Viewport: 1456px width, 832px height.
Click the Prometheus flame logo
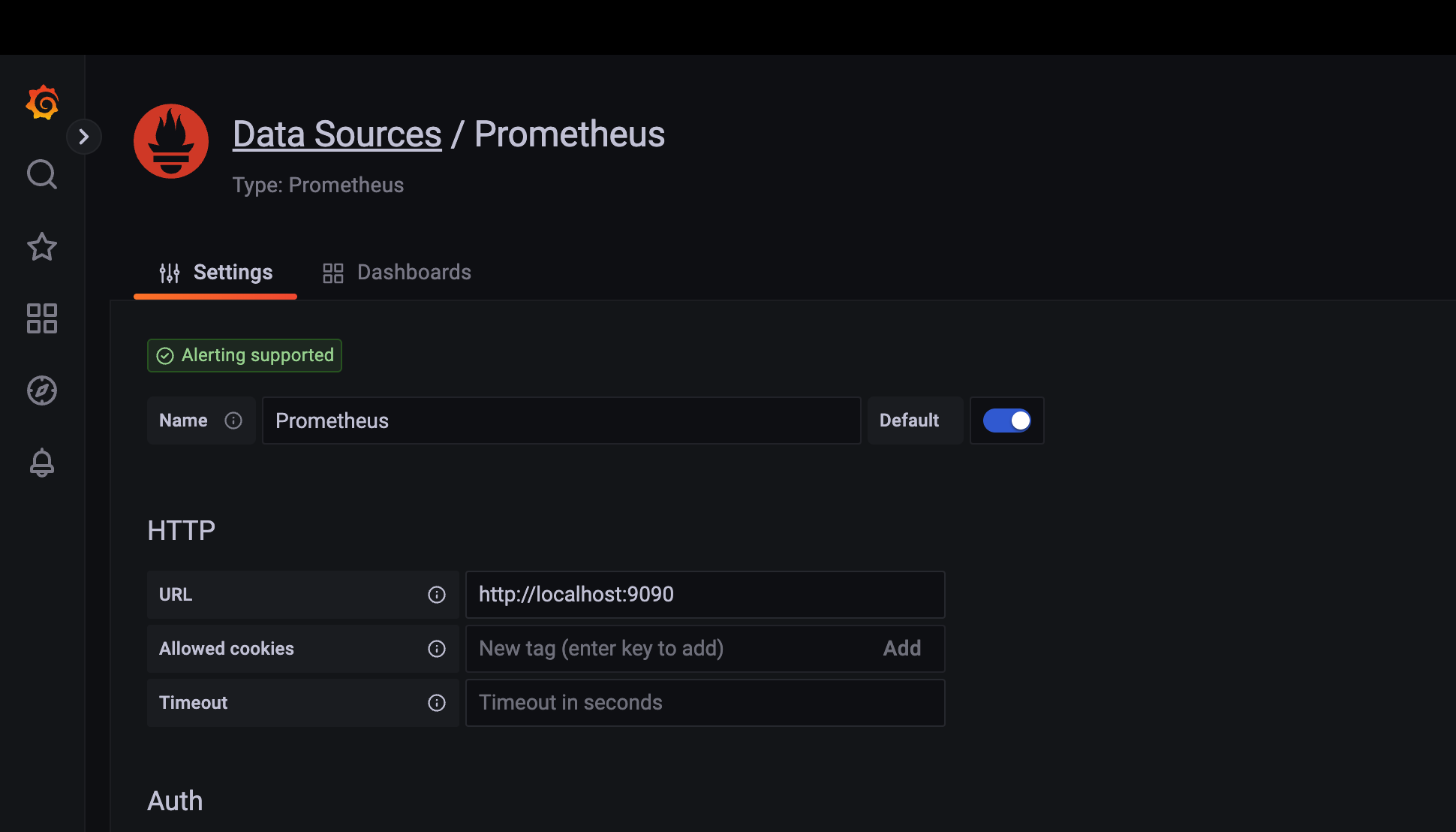[x=171, y=141]
